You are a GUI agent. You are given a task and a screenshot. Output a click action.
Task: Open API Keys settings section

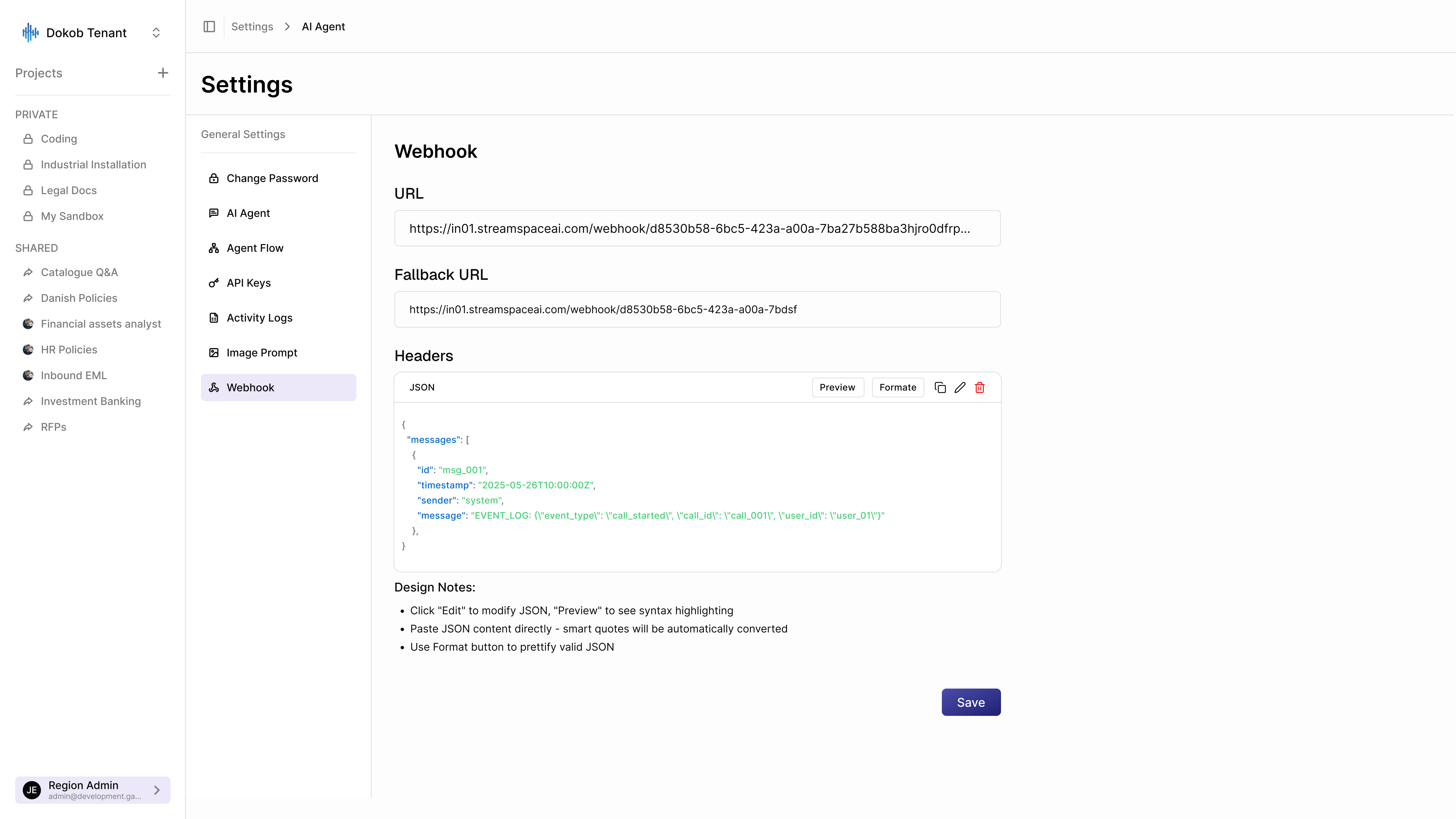coord(279,283)
